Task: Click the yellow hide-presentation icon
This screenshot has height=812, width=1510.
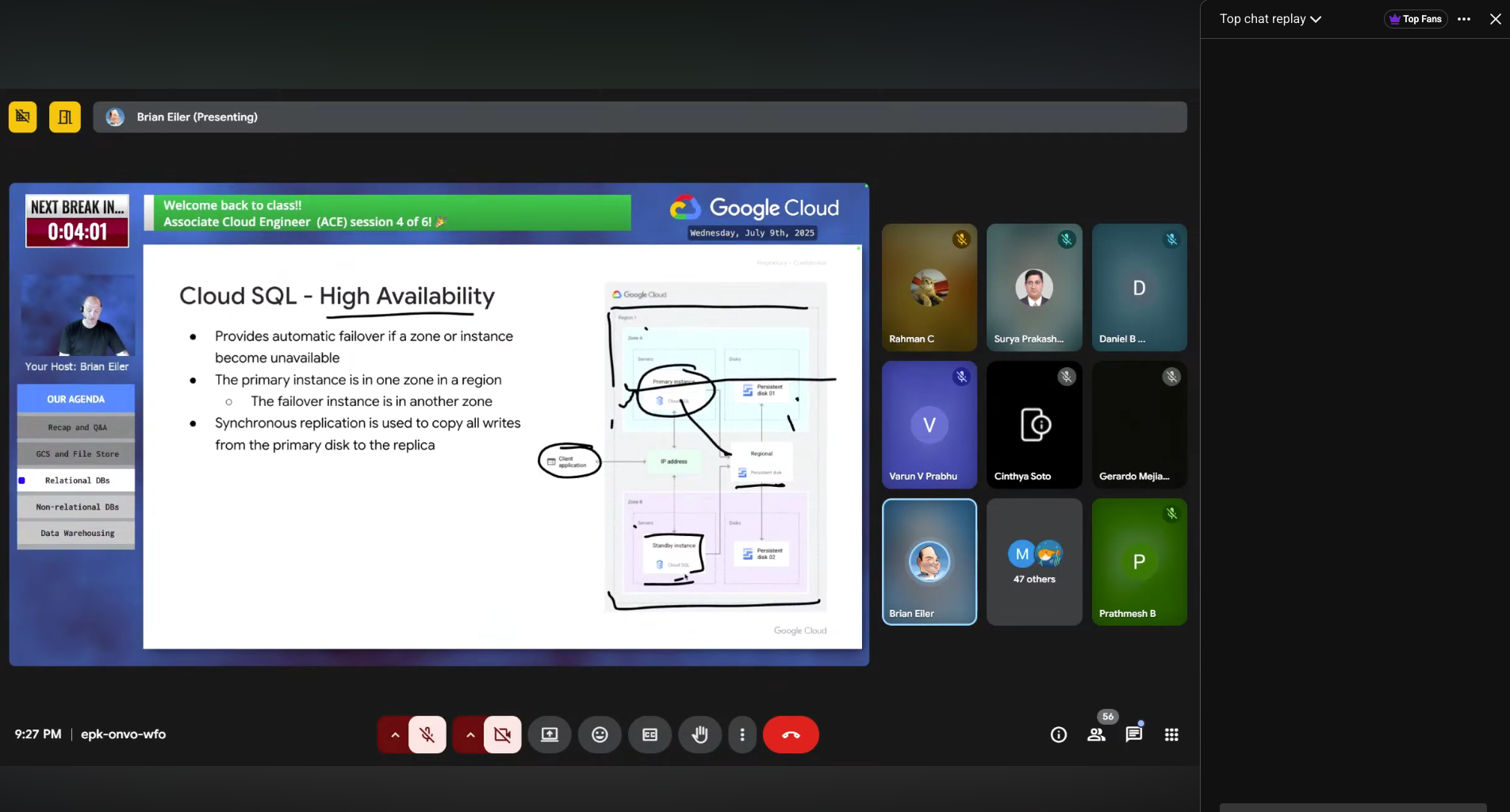Action: (x=23, y=117)
